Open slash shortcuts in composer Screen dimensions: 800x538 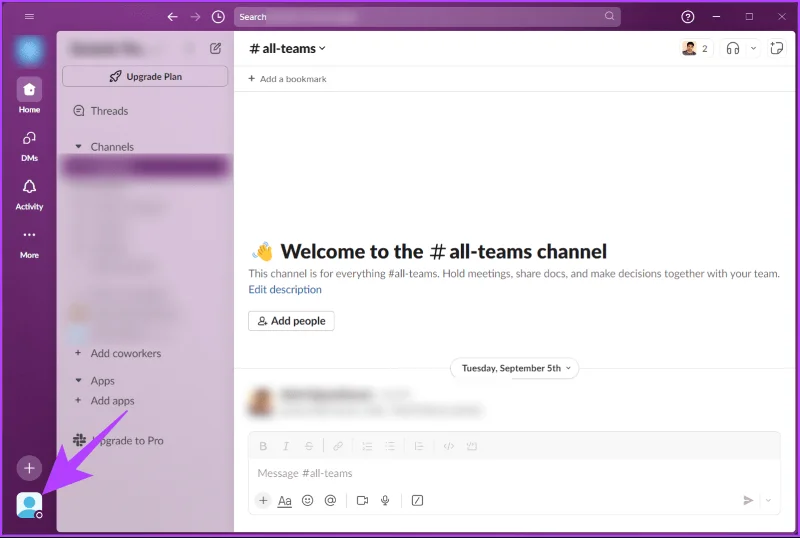(417, 501)
